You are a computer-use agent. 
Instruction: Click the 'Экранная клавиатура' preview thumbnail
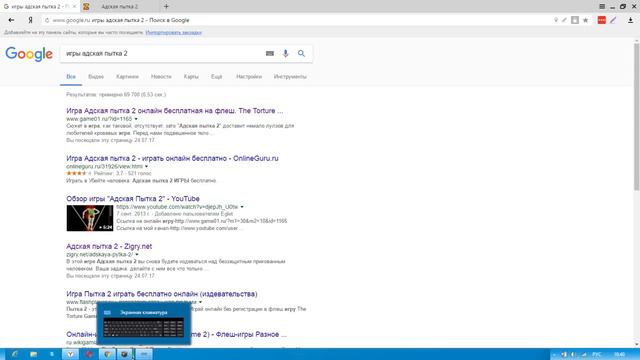144,323
